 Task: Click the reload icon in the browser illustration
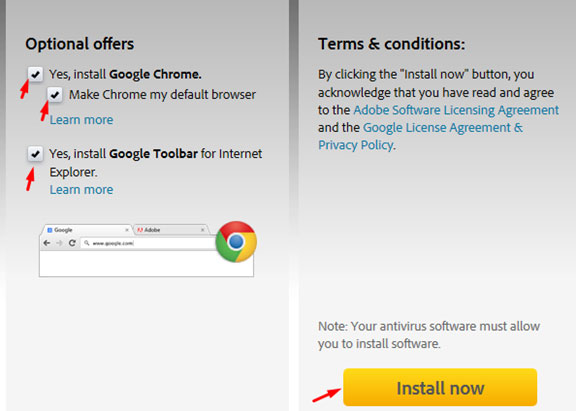(72, 243)
